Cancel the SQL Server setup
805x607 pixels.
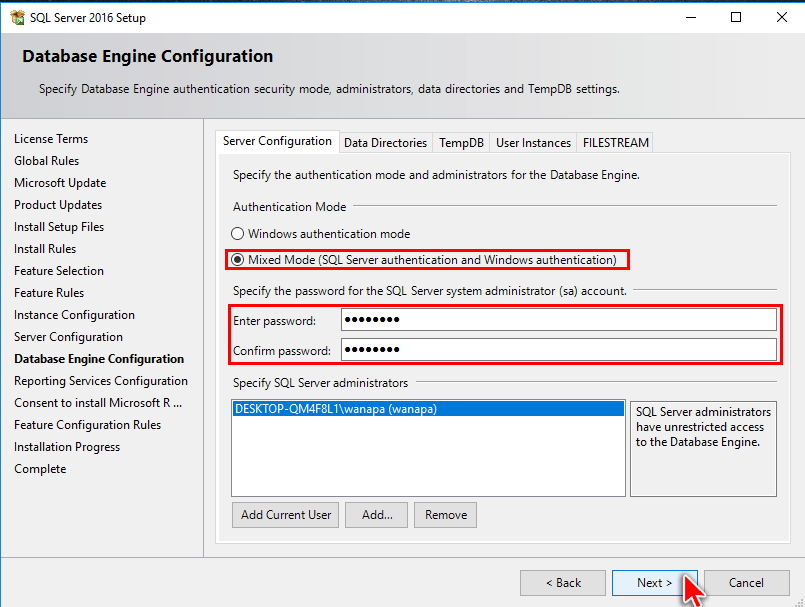[x=746, y=583]
